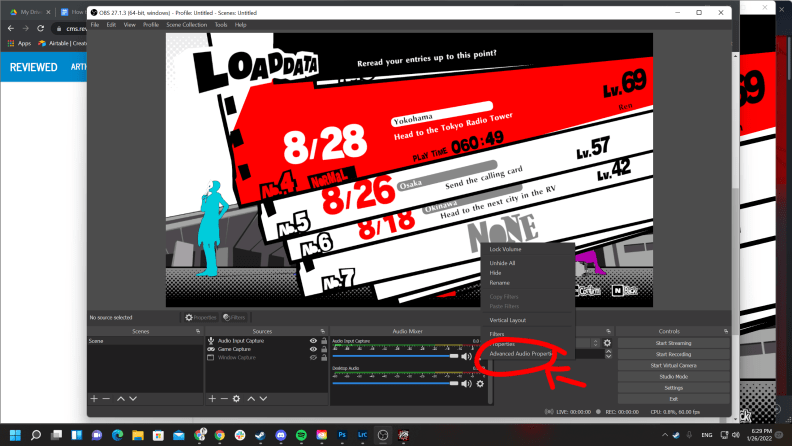Click the Game Capture controller icon
The image size is (792, 446).
(211, 349)
